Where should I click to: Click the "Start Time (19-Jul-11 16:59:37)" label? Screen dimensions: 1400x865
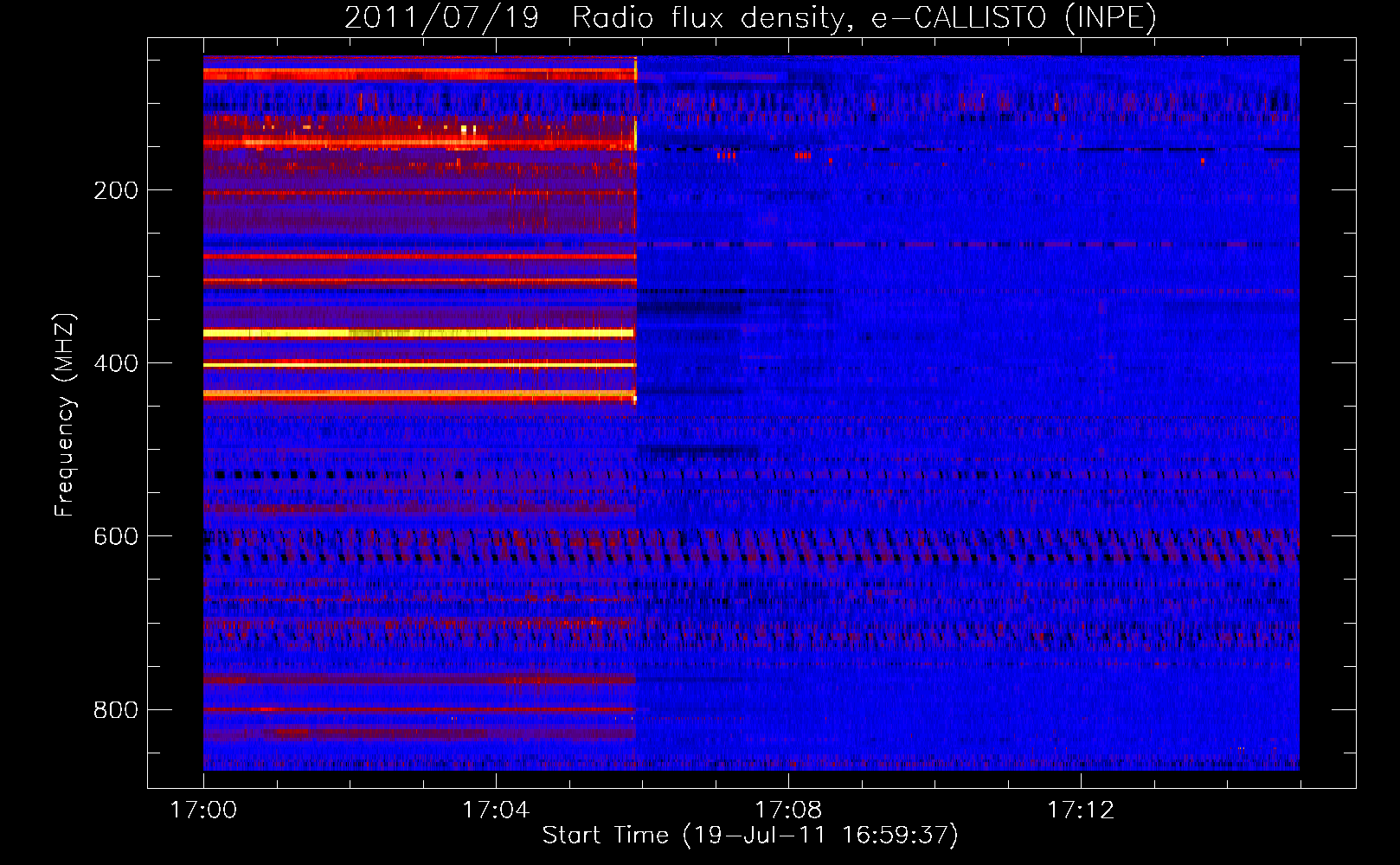(x=750, y=836)
